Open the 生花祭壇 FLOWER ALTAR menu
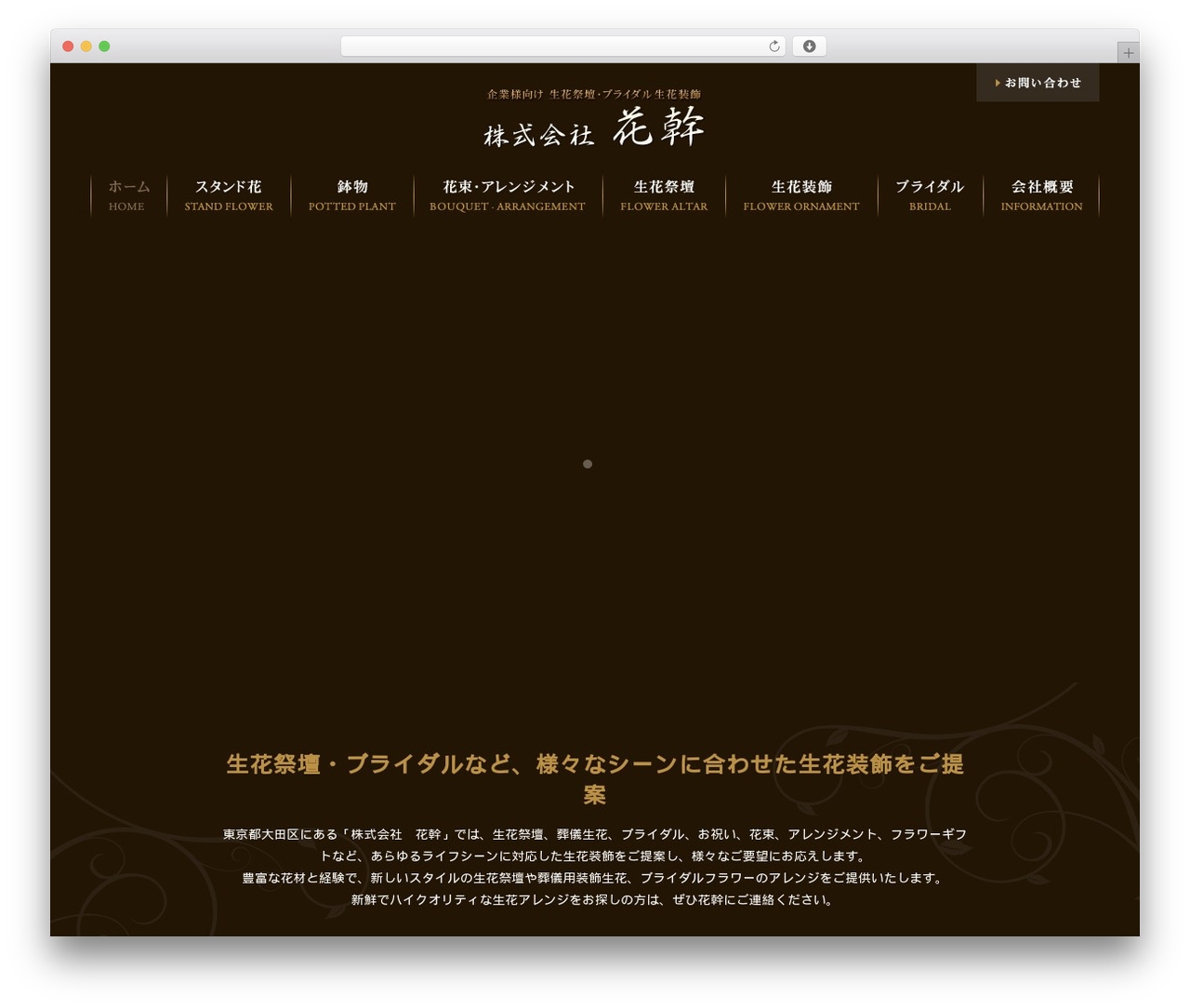1190x1008 pixels. [664, 195]
